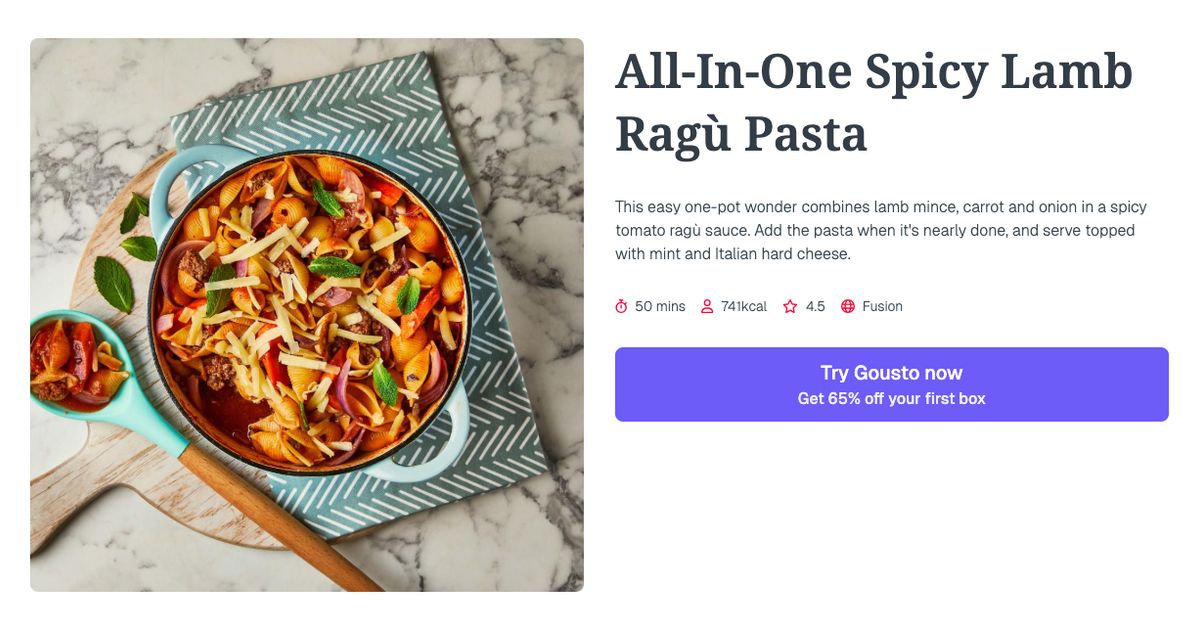Click the star icon beside the 4.5 rating
Viewport: 1200px width, 630px height.
(x=789, y=306)
